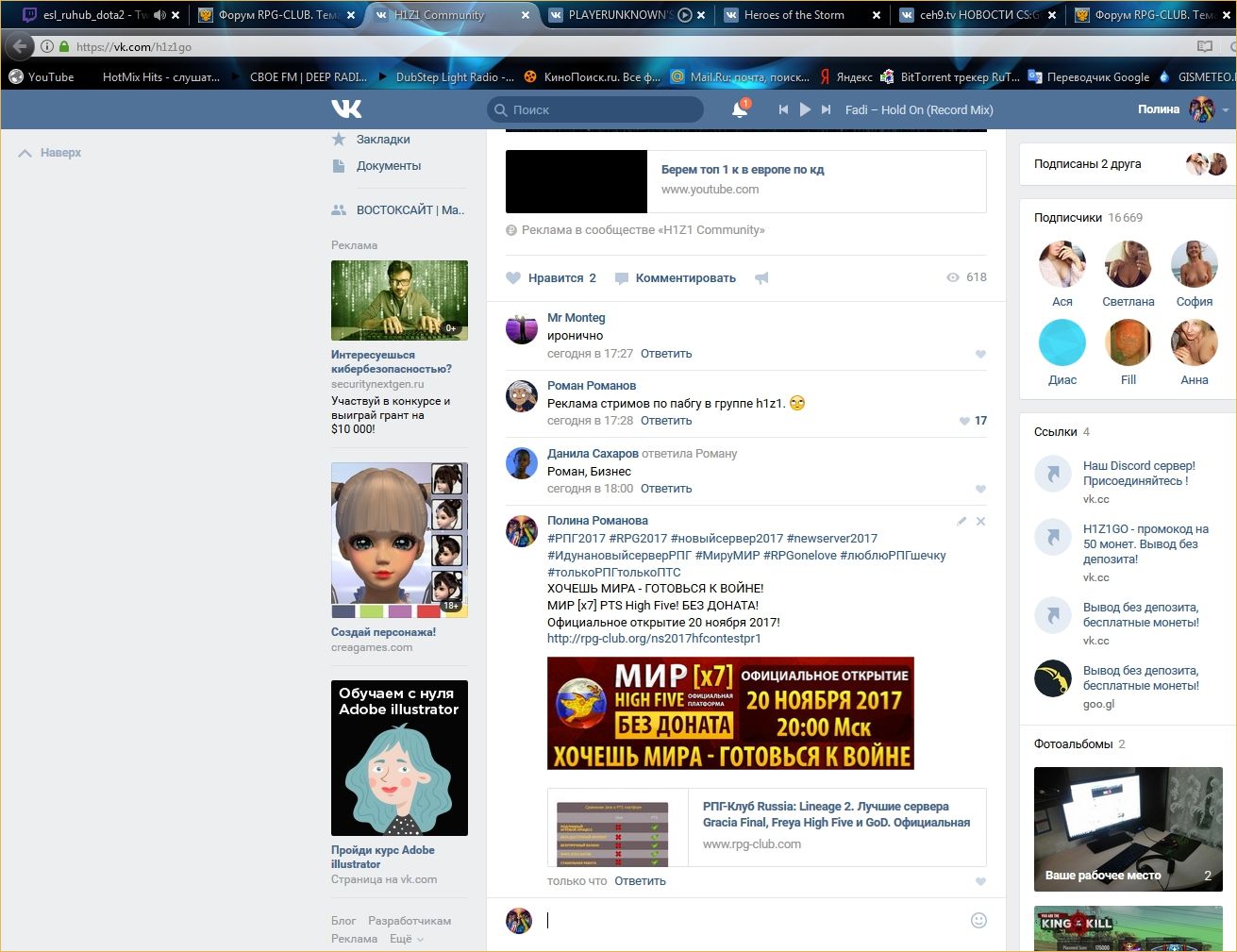1237x952 pixels.
Task: Open the H1Z1GO промокод link
Action: (x=1145, y=544)
